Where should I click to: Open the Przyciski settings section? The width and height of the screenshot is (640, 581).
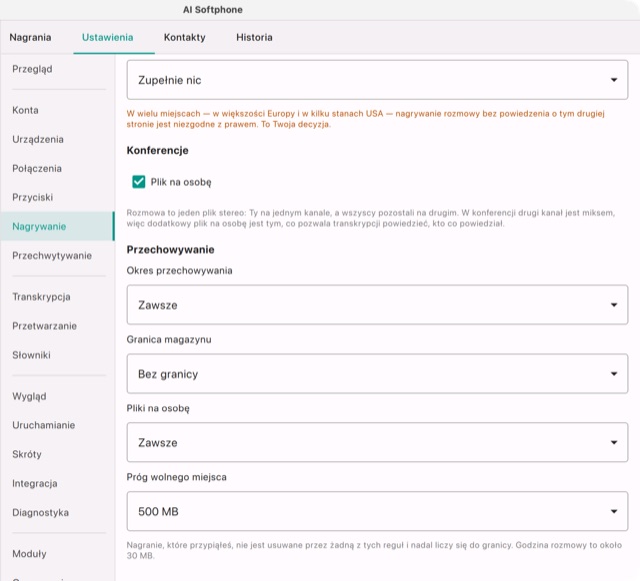[57, 197]
